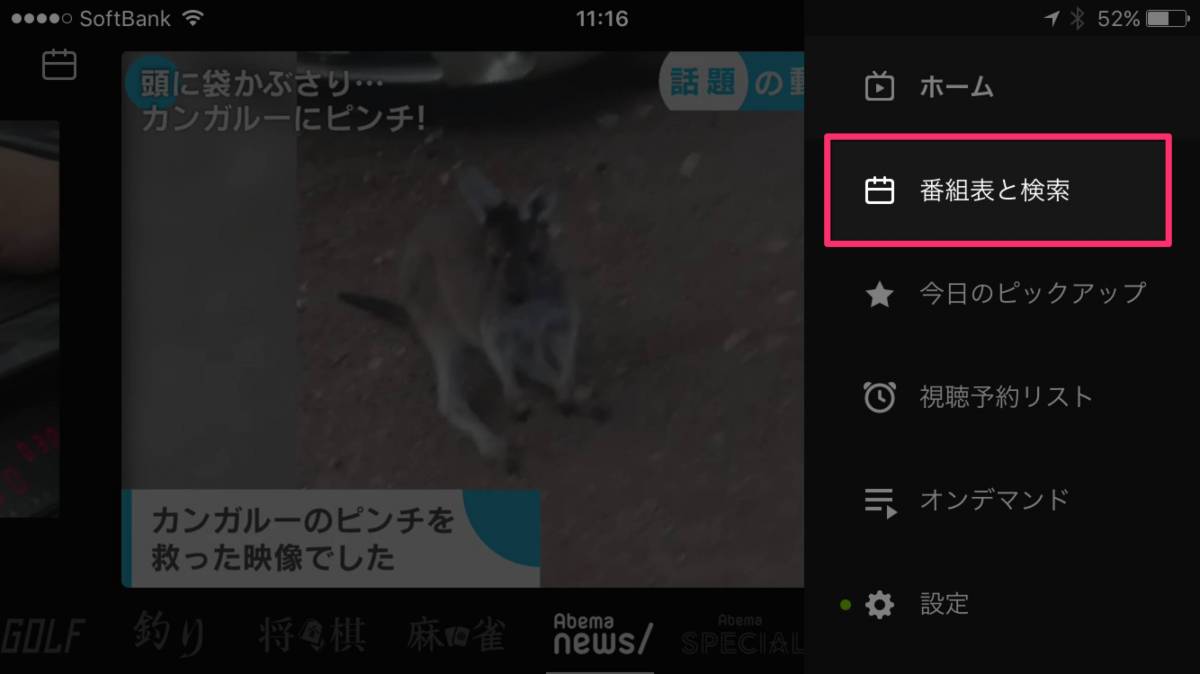The height and width of the screenshot is (674, 1200).
Task: Switch to the GOLF channel
Action: click(42, 636)
